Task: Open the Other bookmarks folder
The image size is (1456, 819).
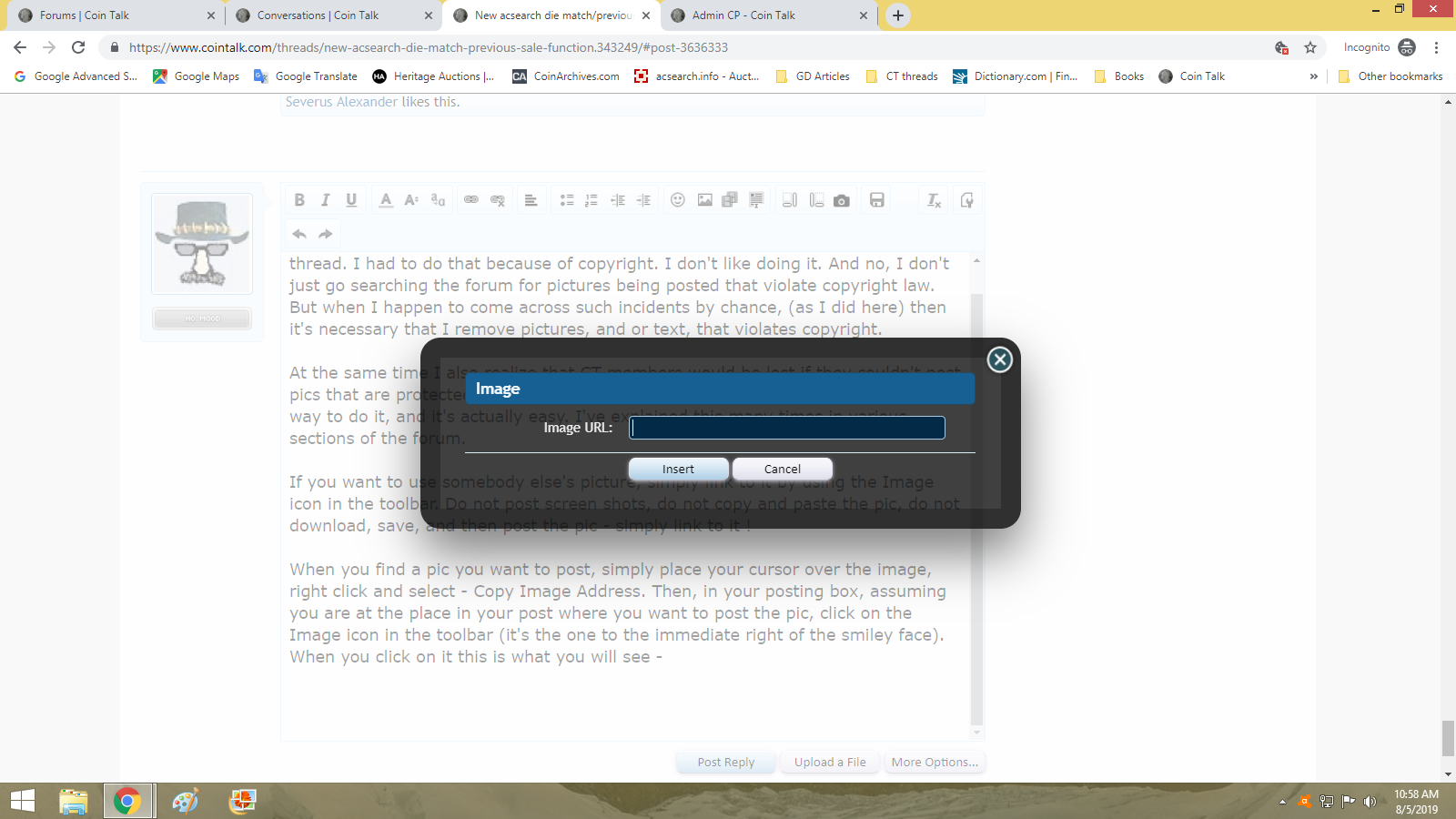Action: (x=1390, y=76)
